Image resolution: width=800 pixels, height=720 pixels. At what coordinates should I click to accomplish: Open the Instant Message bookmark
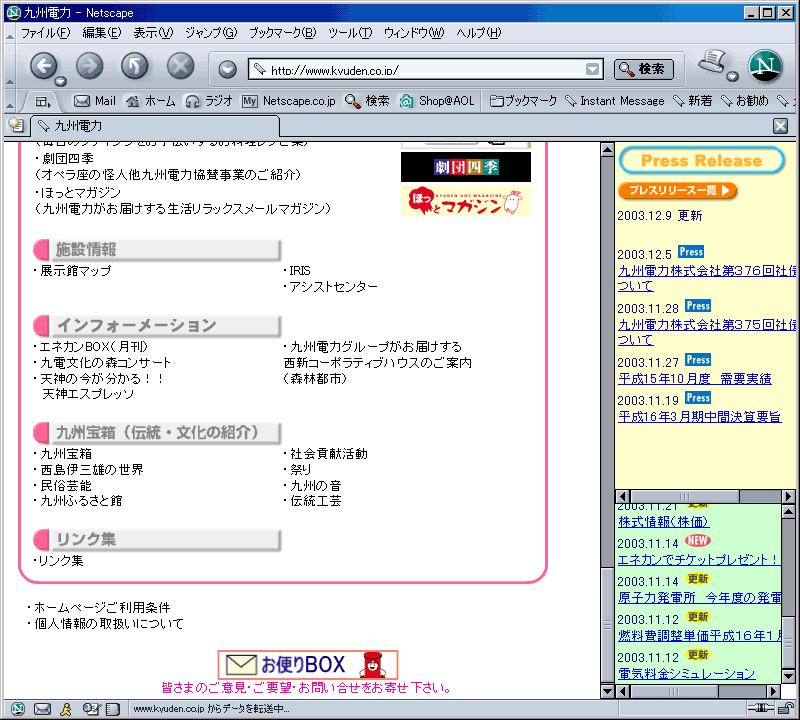[x=615, y=101]
